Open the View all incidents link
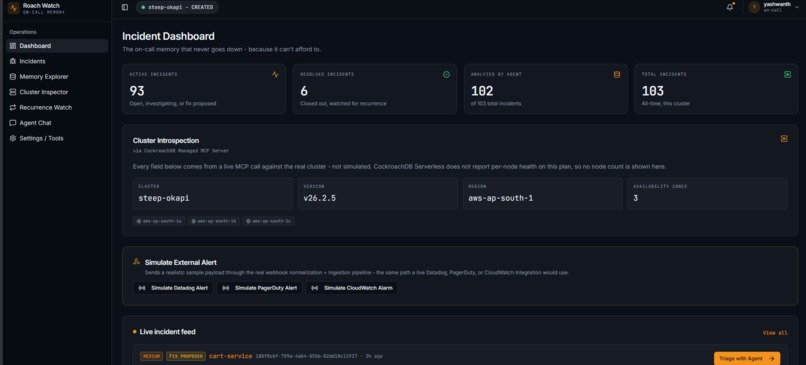Viewport: 806px width, 365px height. 775,333
